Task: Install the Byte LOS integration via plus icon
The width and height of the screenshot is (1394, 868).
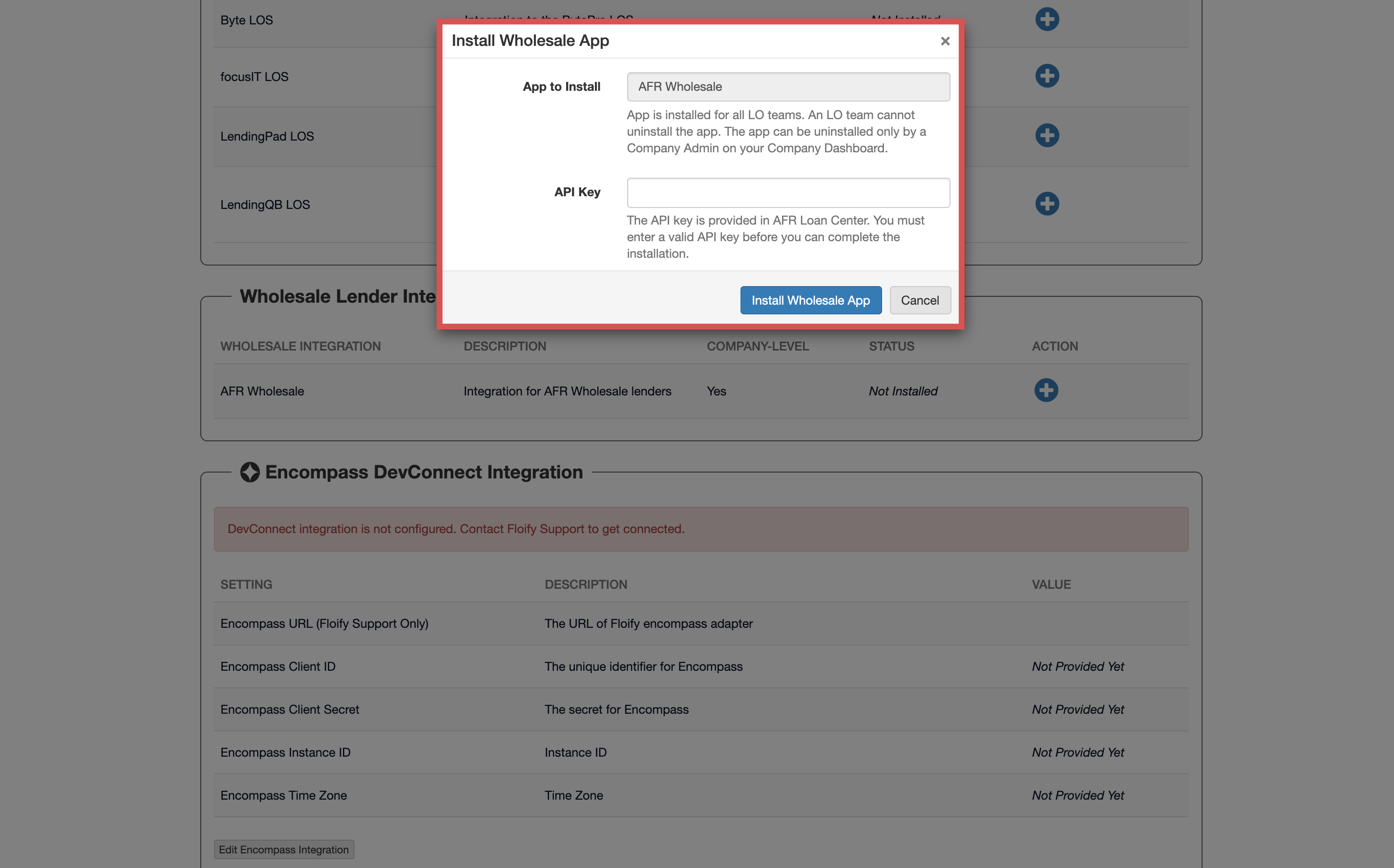Action: tap(1047, 19)
